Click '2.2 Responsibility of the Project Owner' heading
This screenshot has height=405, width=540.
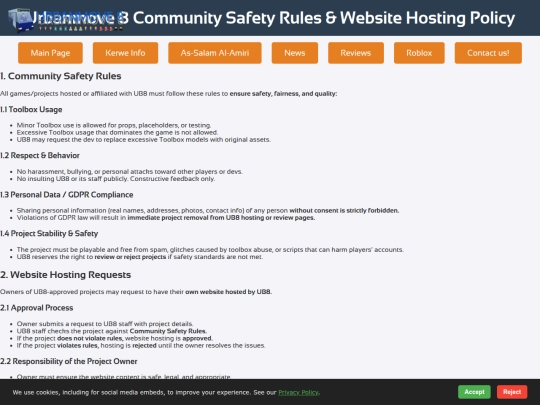pos(69,361)
